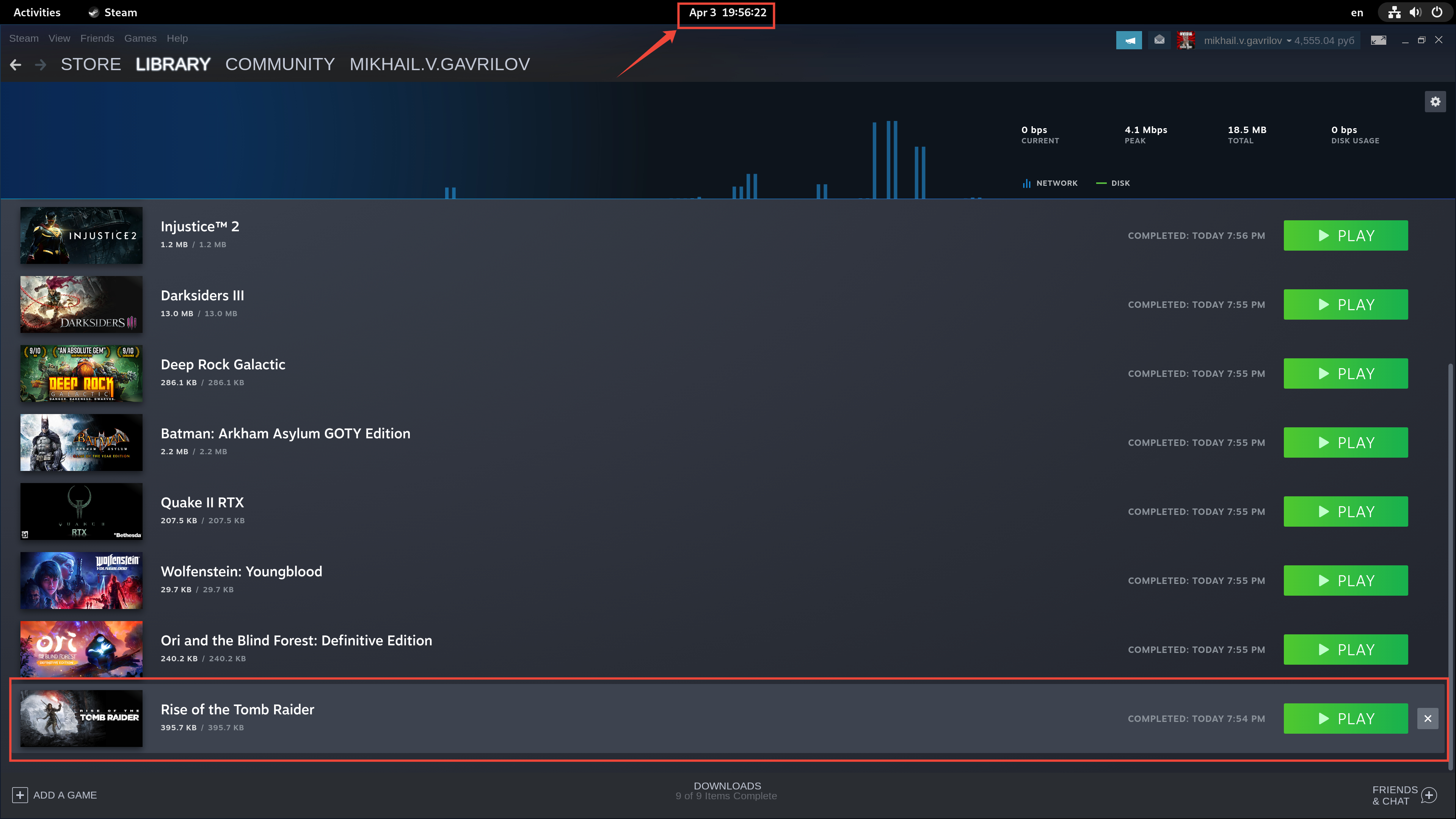Click the Wolfenstein: Youngblood title
Image resolution: width=1456 pixels, height=819 pixels.
tap(242, 571)
